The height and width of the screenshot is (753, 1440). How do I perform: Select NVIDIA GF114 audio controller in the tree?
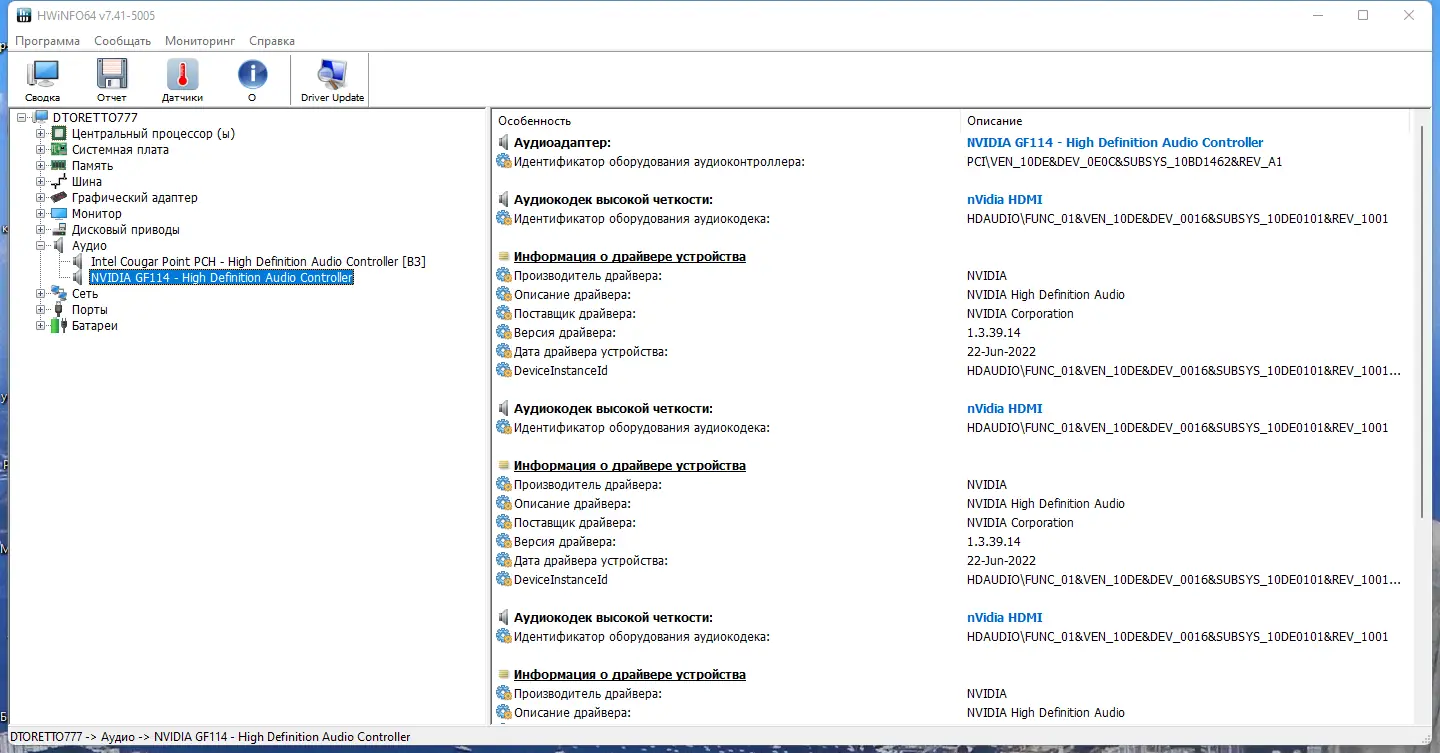[221, 278]
